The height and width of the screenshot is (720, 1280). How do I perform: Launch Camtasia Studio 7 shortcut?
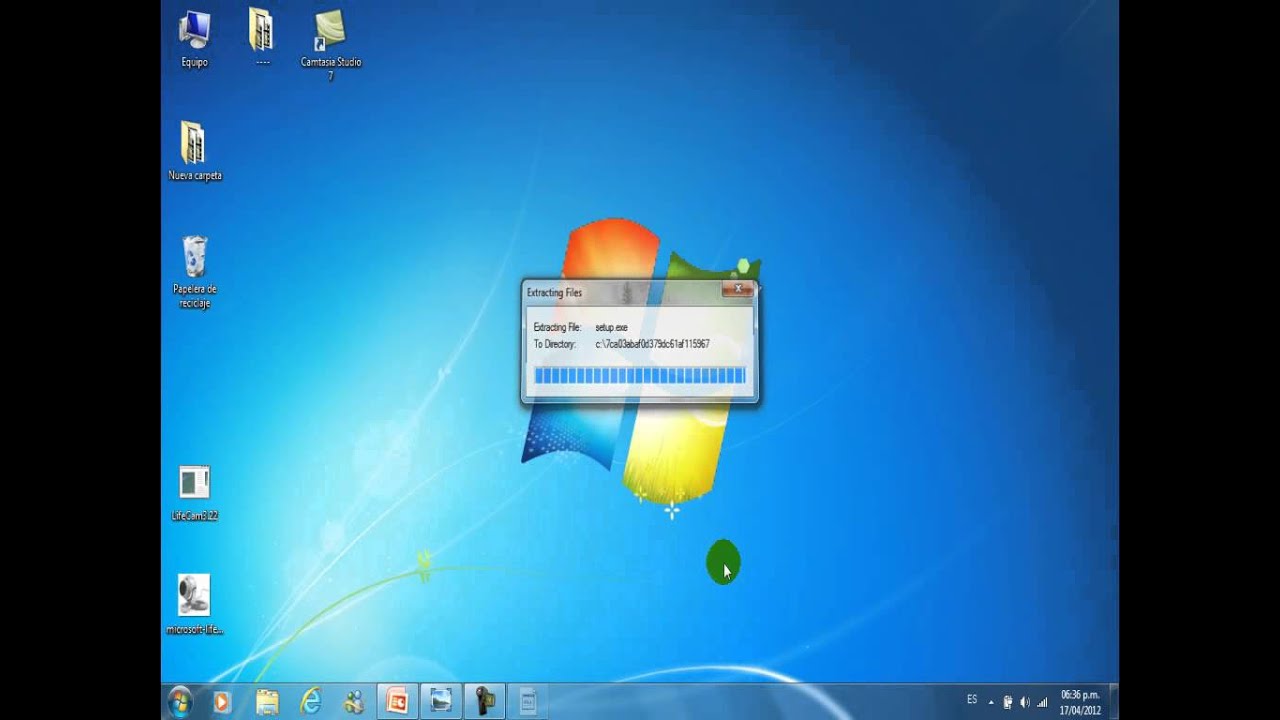tap(330, 44)
